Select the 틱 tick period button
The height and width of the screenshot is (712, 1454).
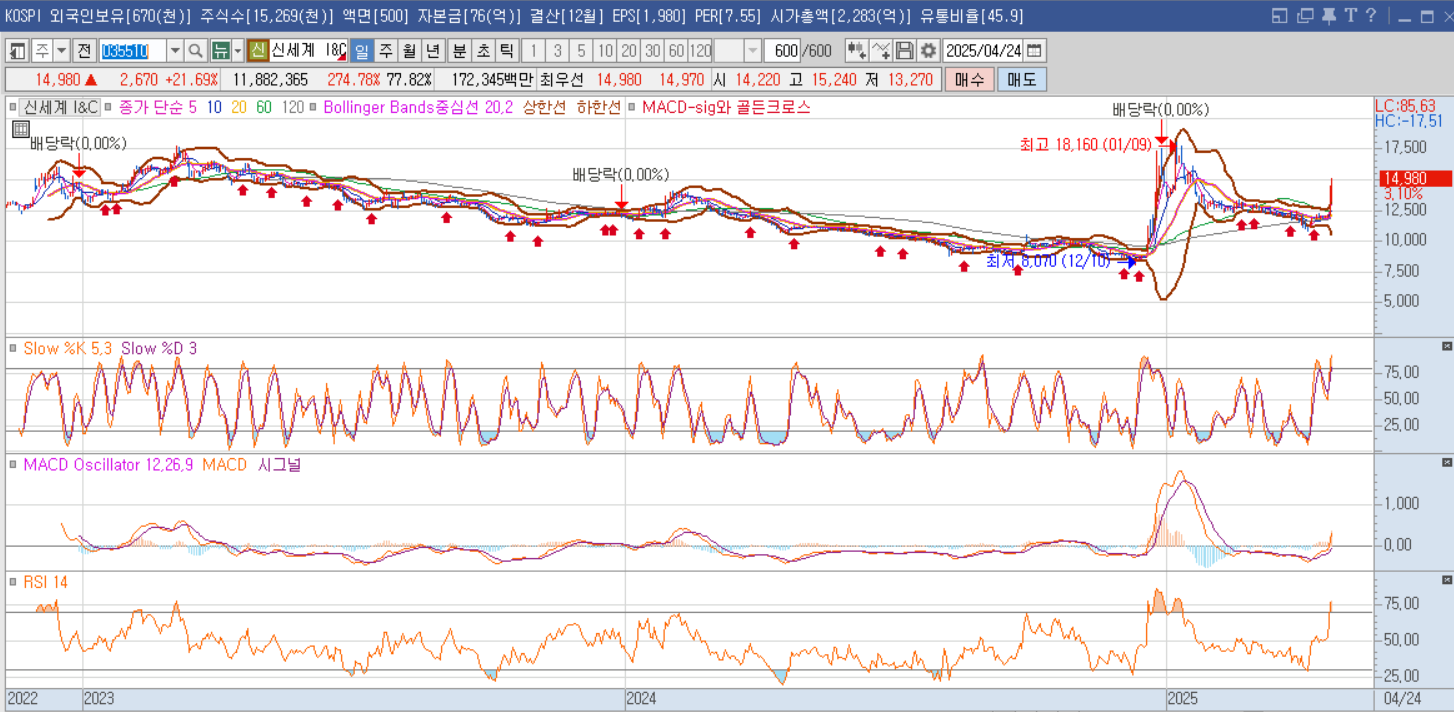[507, 51]
